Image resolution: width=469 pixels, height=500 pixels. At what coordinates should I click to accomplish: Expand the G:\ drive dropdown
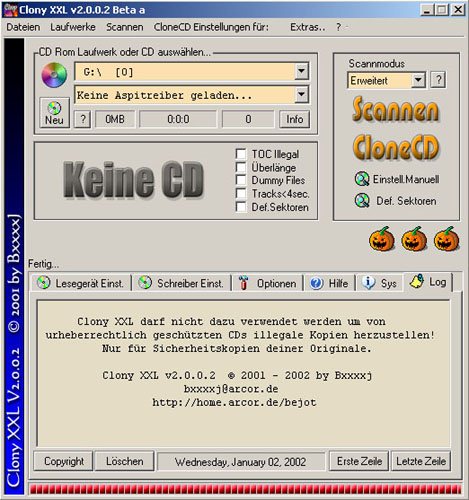coord(301,71)
